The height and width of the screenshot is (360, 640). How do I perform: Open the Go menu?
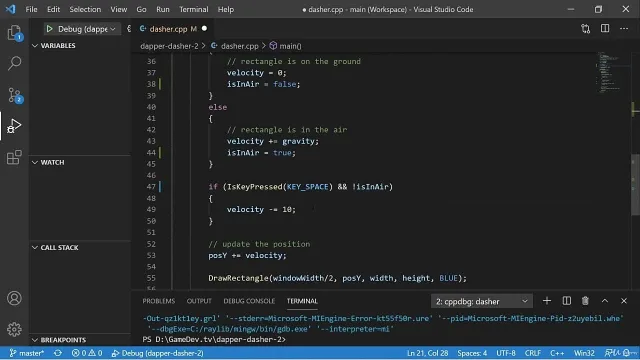141,9
